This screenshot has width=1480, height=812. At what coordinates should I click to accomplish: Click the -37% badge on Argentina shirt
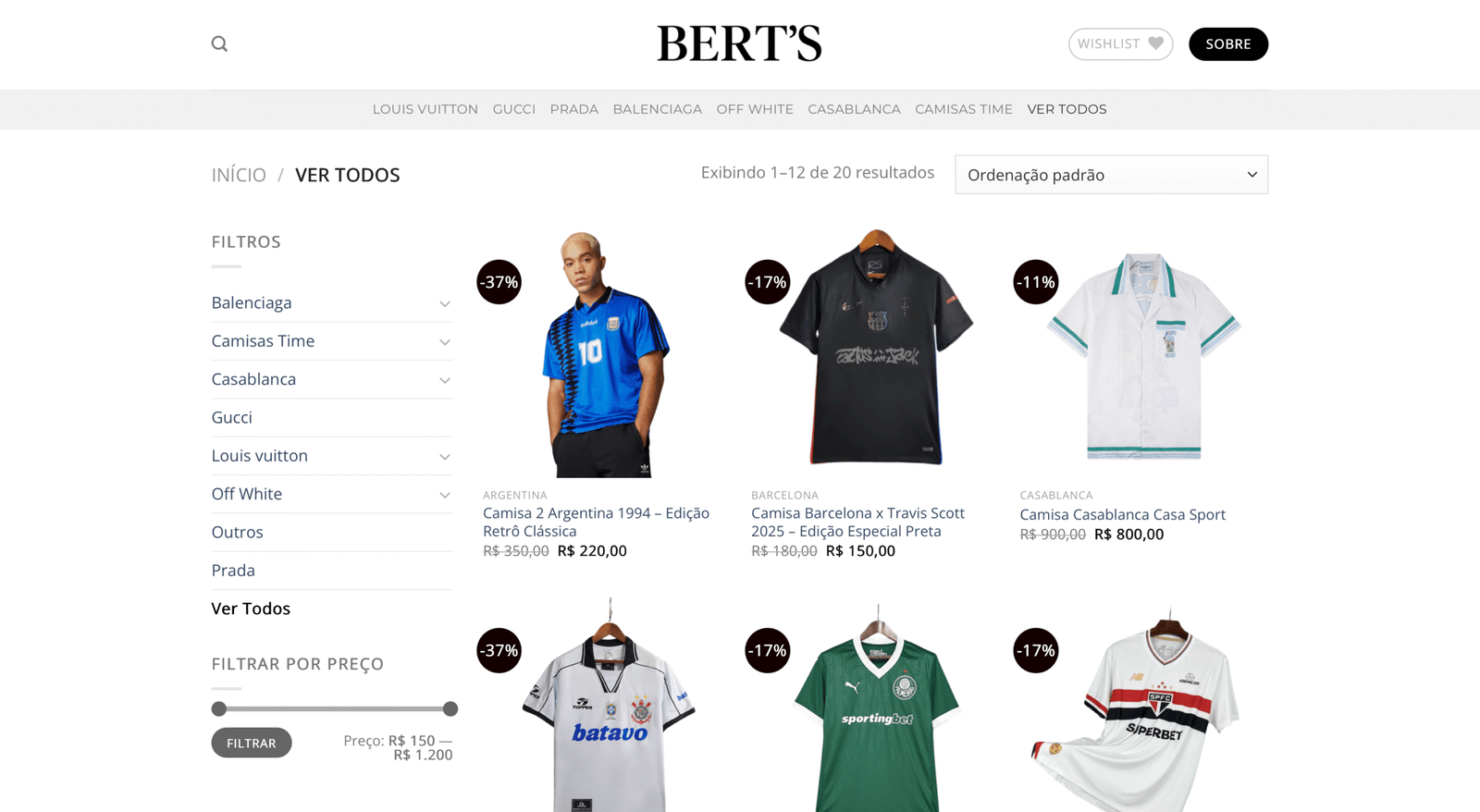coord(499,282)
